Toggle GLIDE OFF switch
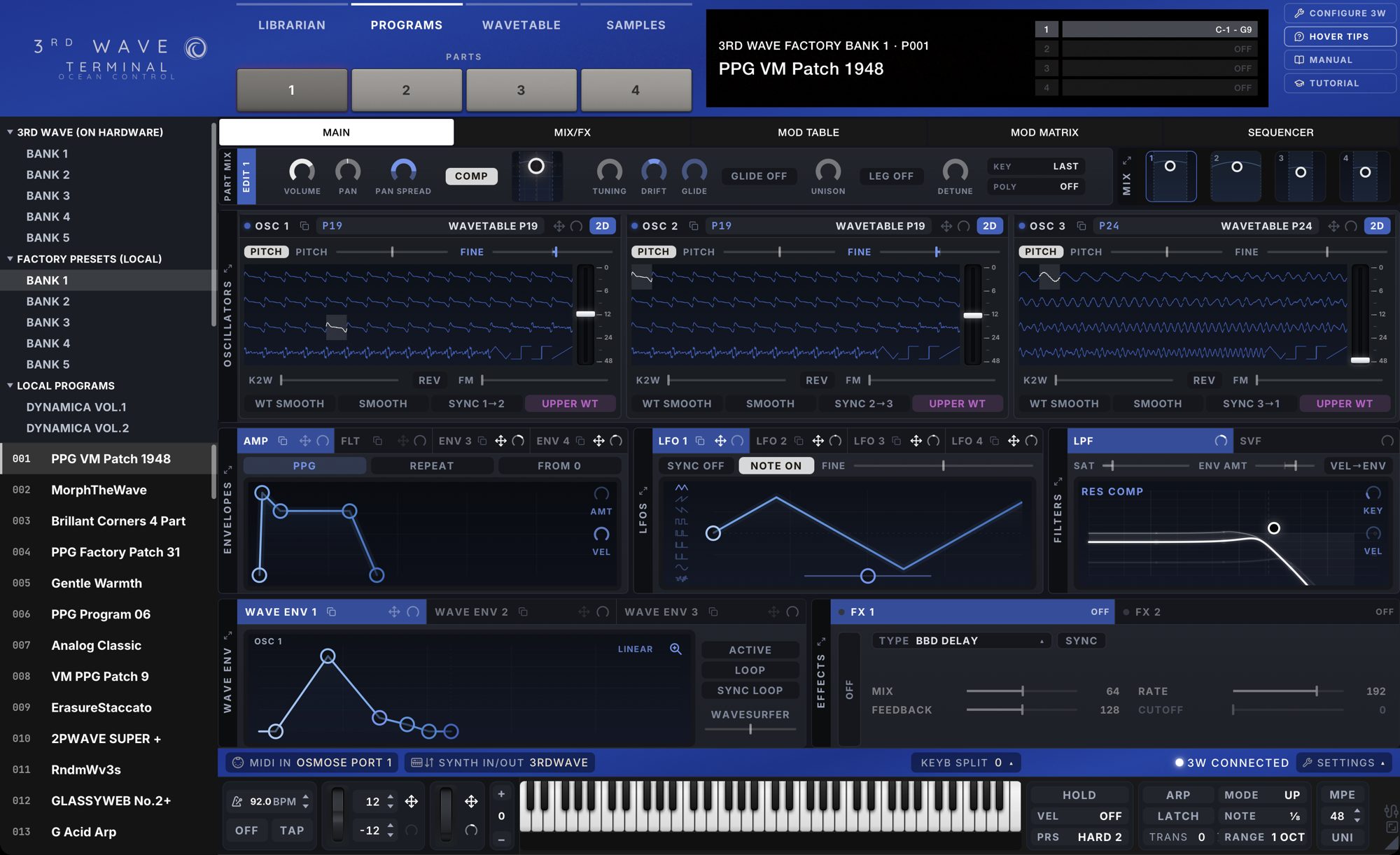 [759, 176]
